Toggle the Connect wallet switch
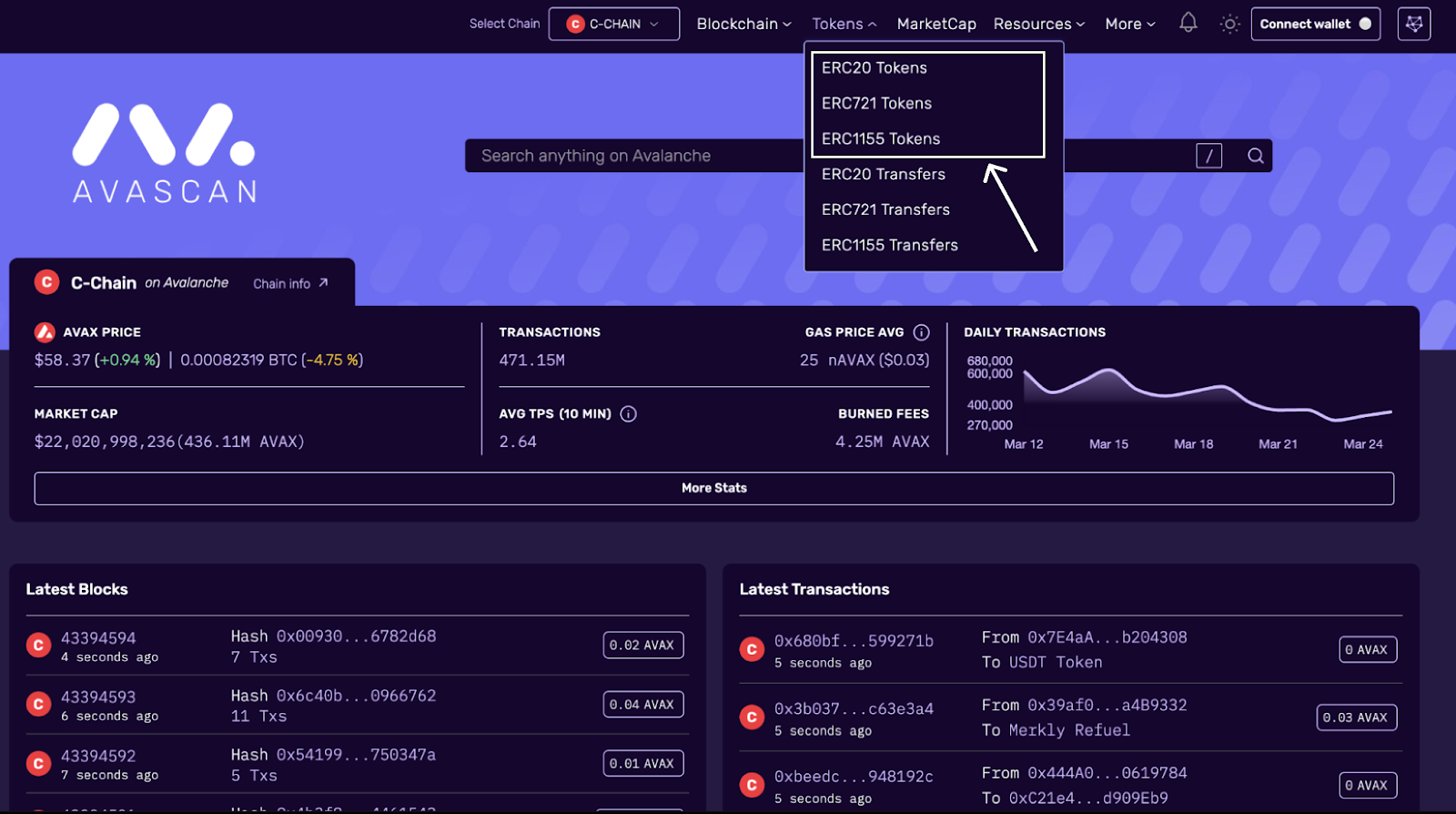The width and height of the screenshot is (1456, 814). coord(1365,24)
